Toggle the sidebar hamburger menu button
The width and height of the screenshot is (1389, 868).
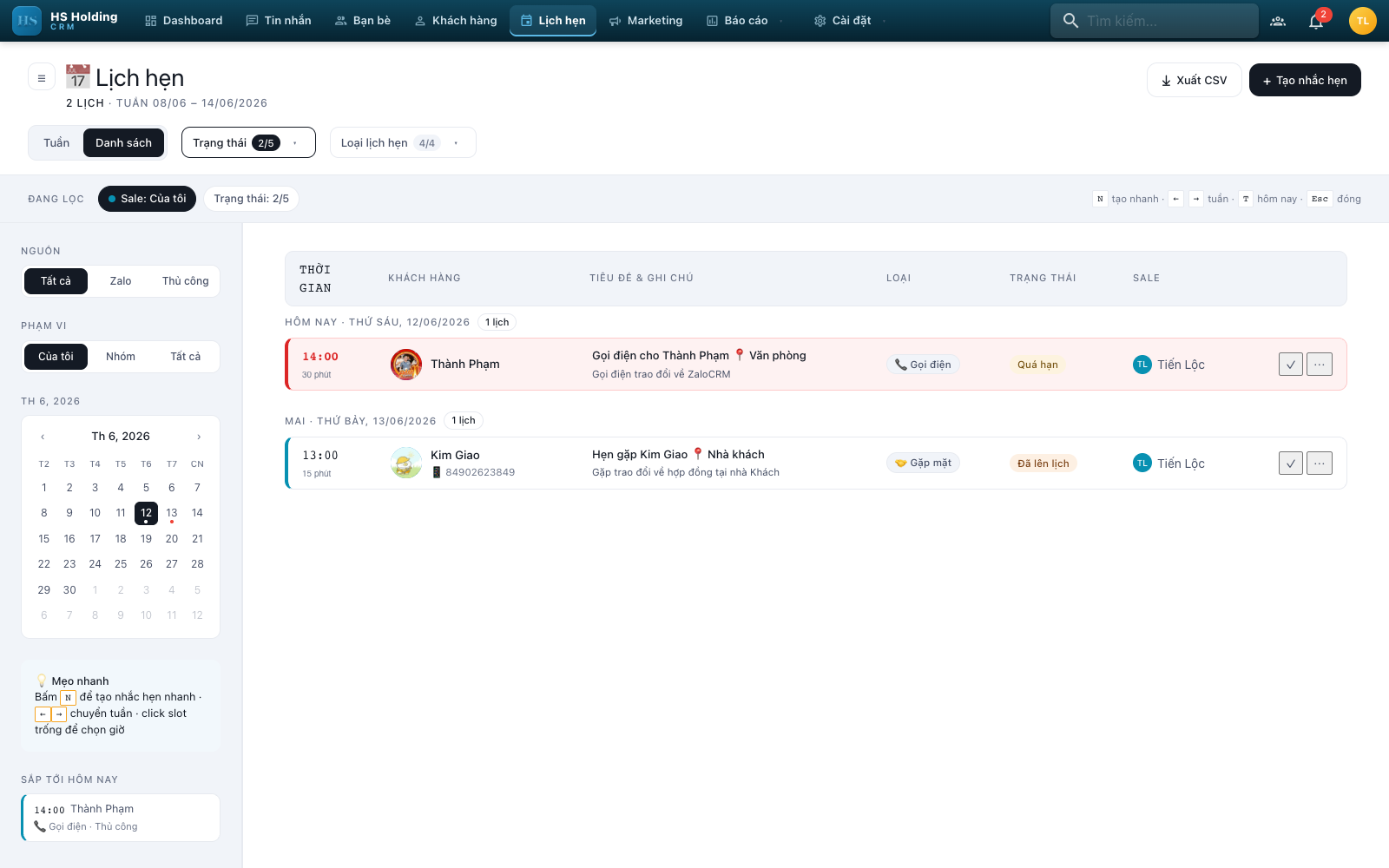pyautogui.click(x=42, y=77)
